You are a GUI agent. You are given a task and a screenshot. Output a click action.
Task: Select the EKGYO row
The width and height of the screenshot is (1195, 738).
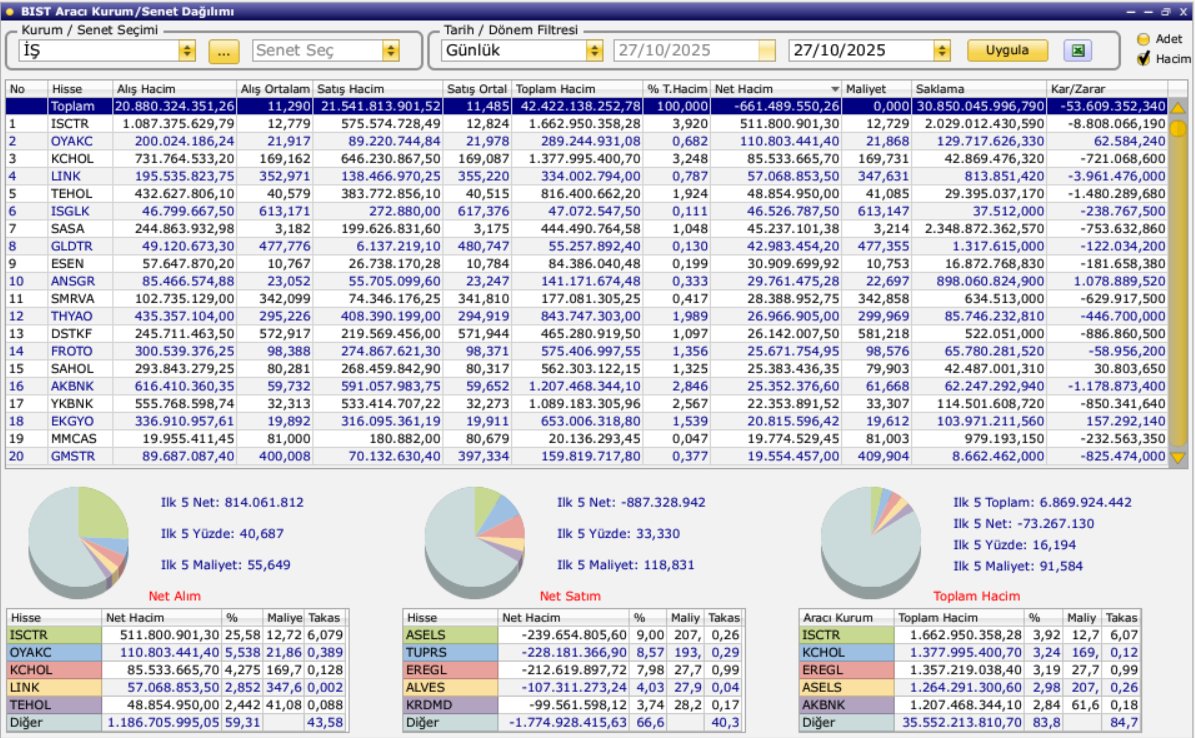587,422
